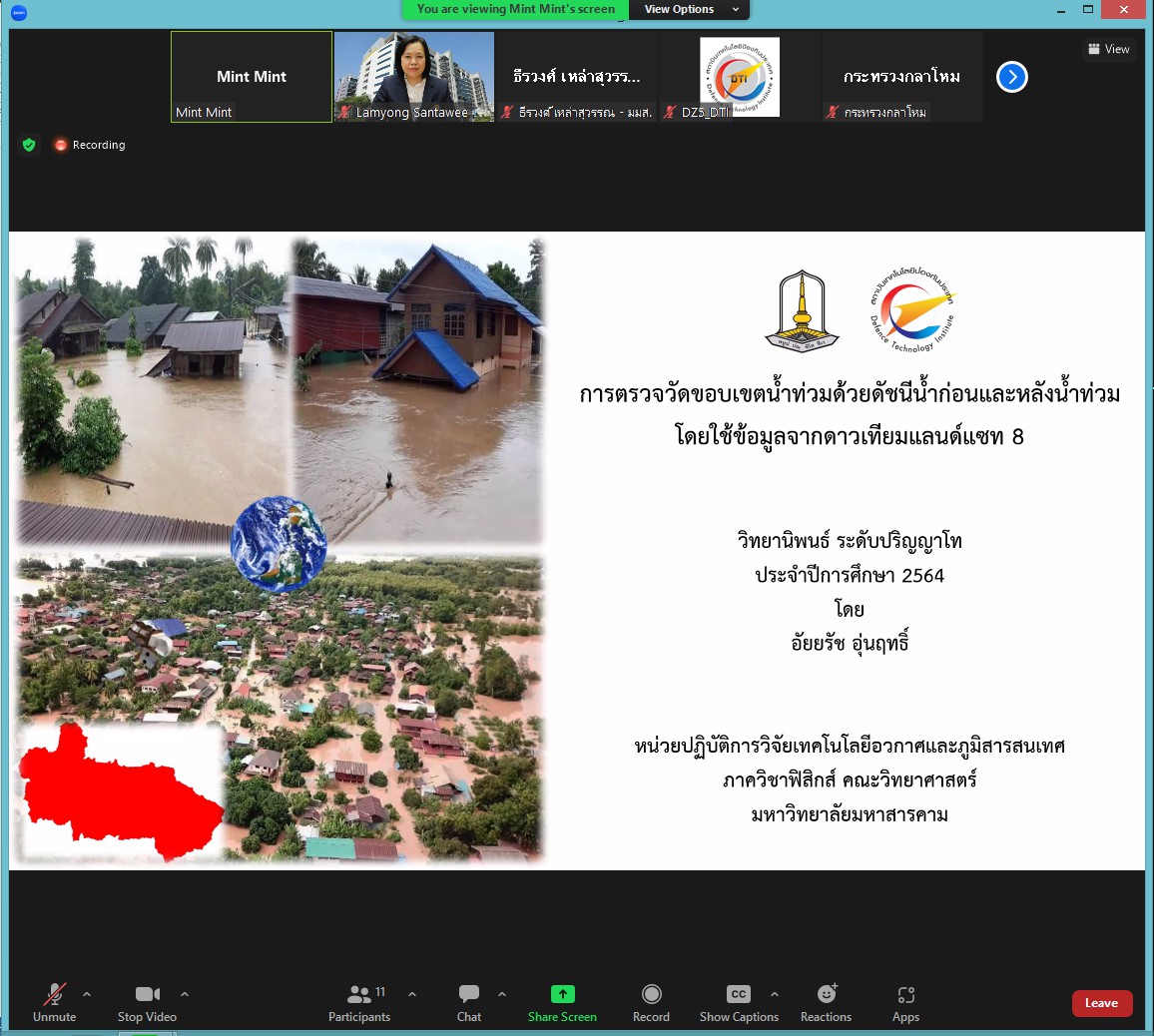Click the green Share Screen icon
The image size is (1154, 1036).
pos(562,994)
